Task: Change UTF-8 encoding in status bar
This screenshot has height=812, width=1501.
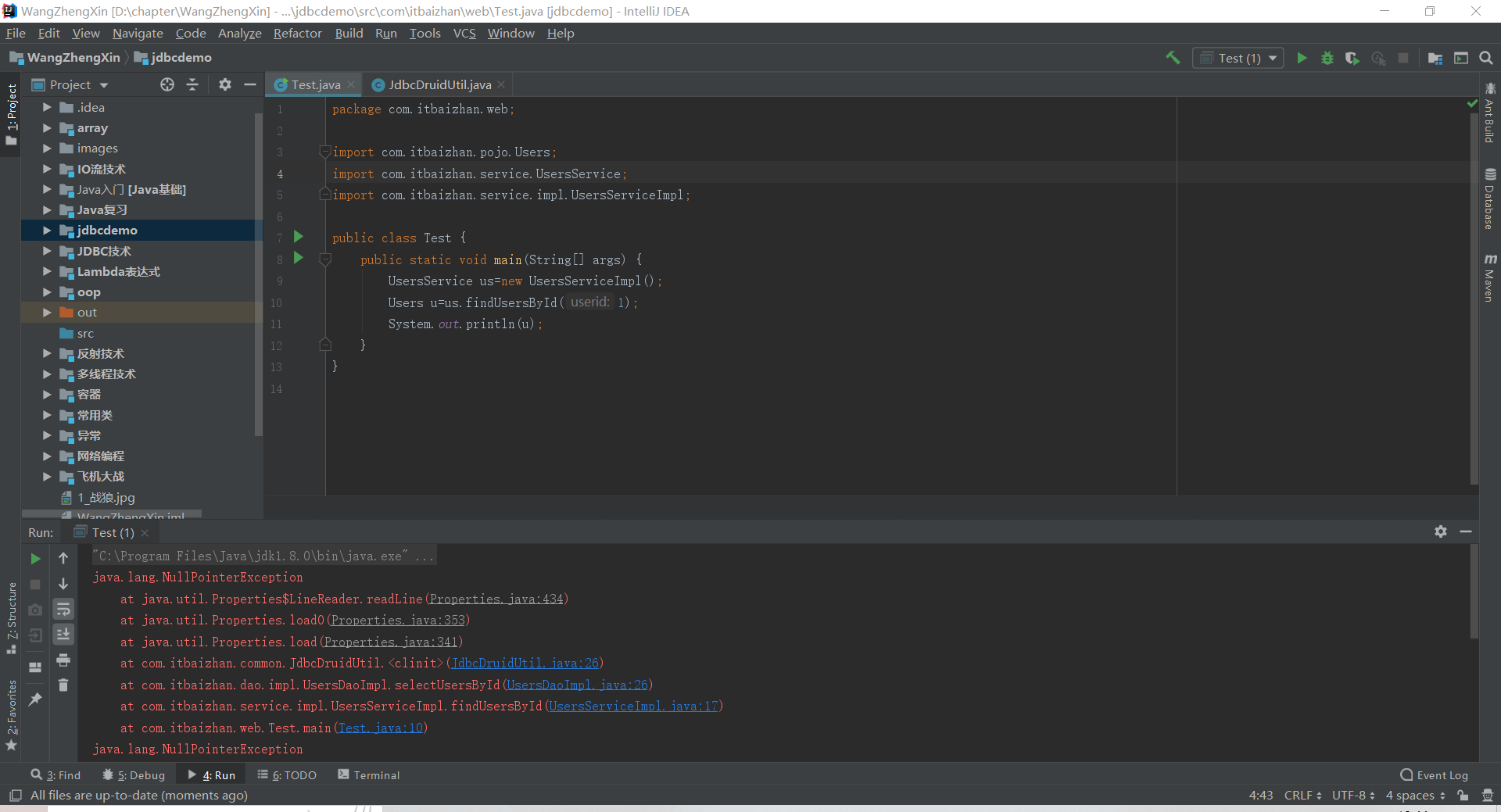Action: (1353, 795)
